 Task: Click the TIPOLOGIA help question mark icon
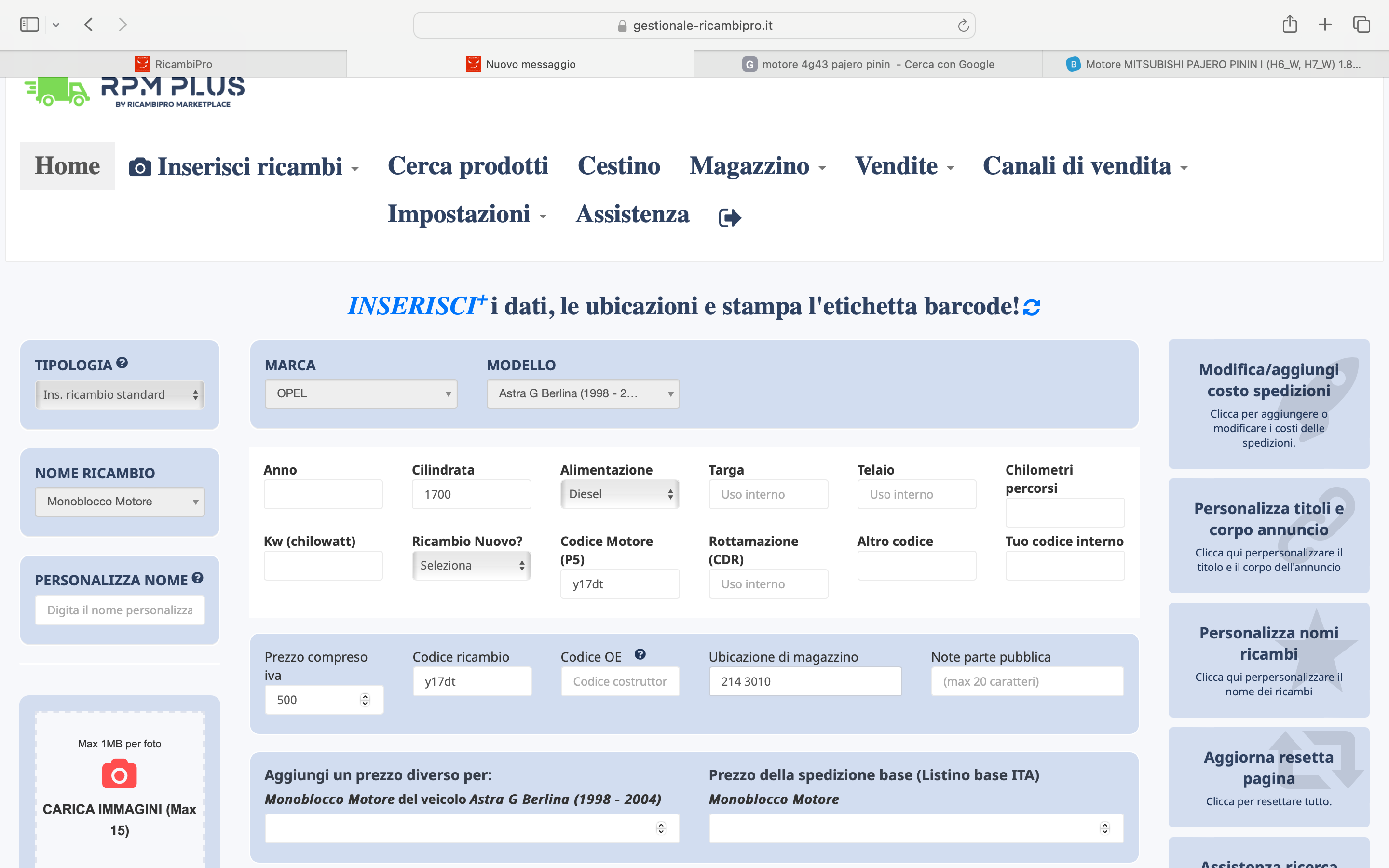tap(122, 363)
